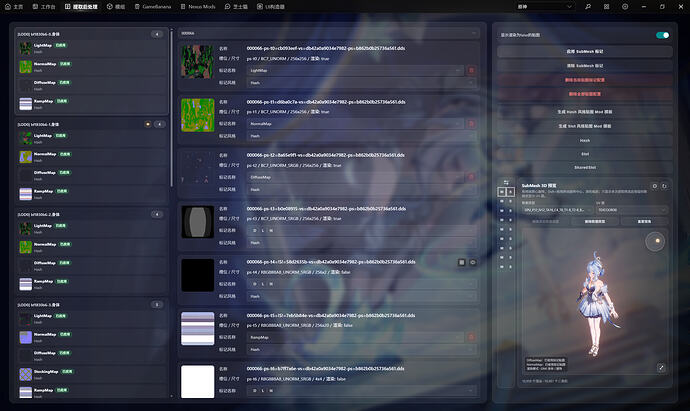Click the SharedSlot button

tap(585, 168)
